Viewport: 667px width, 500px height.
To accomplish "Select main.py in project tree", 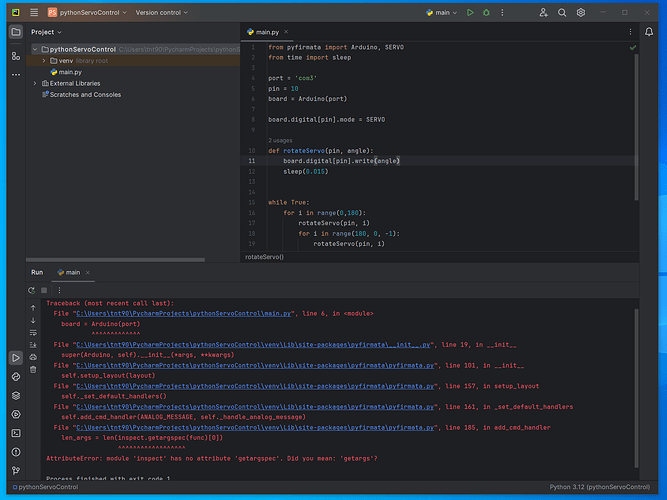I will click(66, 72).
